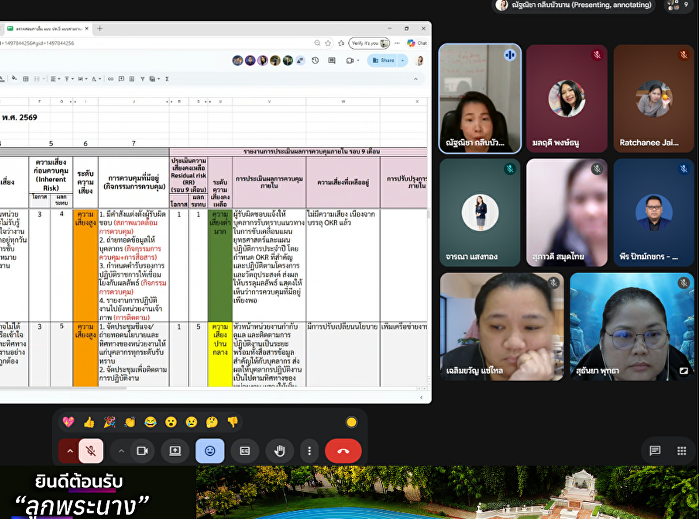Insert link using the toolbar icon
The image size is (699, 519).
point(111,79)
